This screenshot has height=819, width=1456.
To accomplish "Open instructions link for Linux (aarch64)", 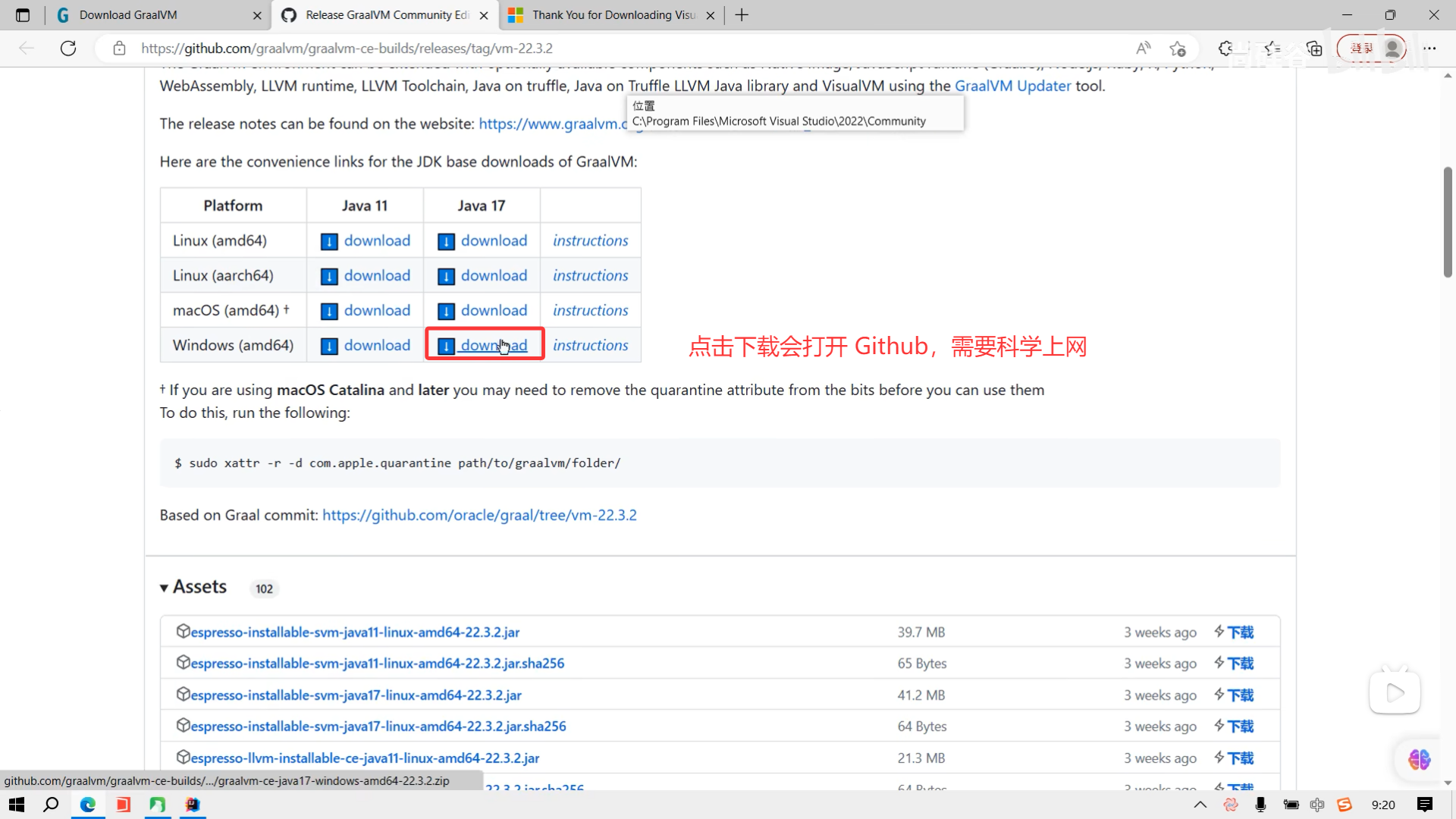I will tap(590, 276).
